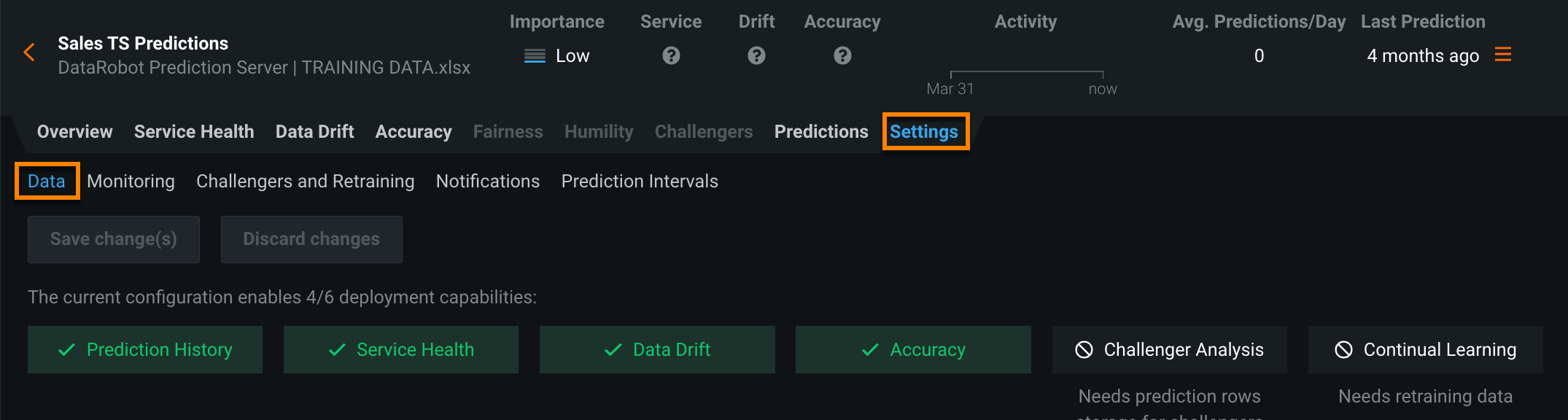This screenshot has height=420, width=1568.
Task: Open the Monitoring settings sub-tab
Action: click(x=131, y=182)
